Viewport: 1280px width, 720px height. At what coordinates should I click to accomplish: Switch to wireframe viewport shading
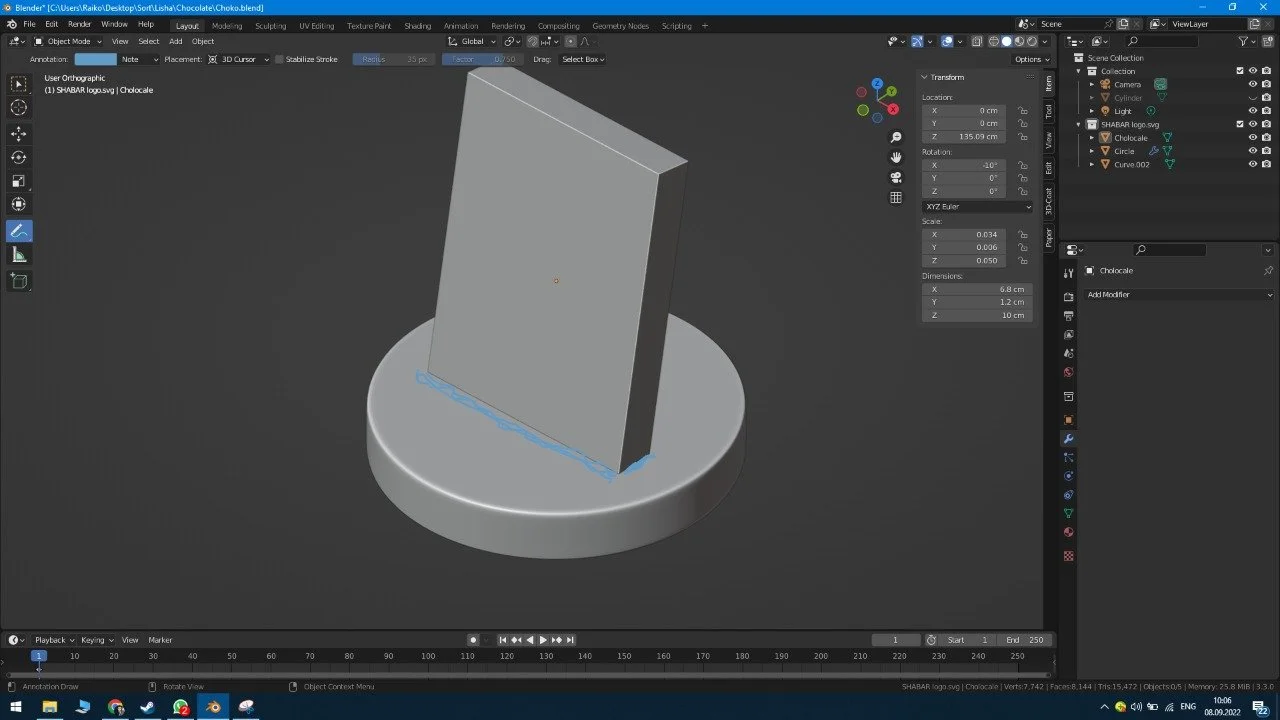(x=994, y=41)
